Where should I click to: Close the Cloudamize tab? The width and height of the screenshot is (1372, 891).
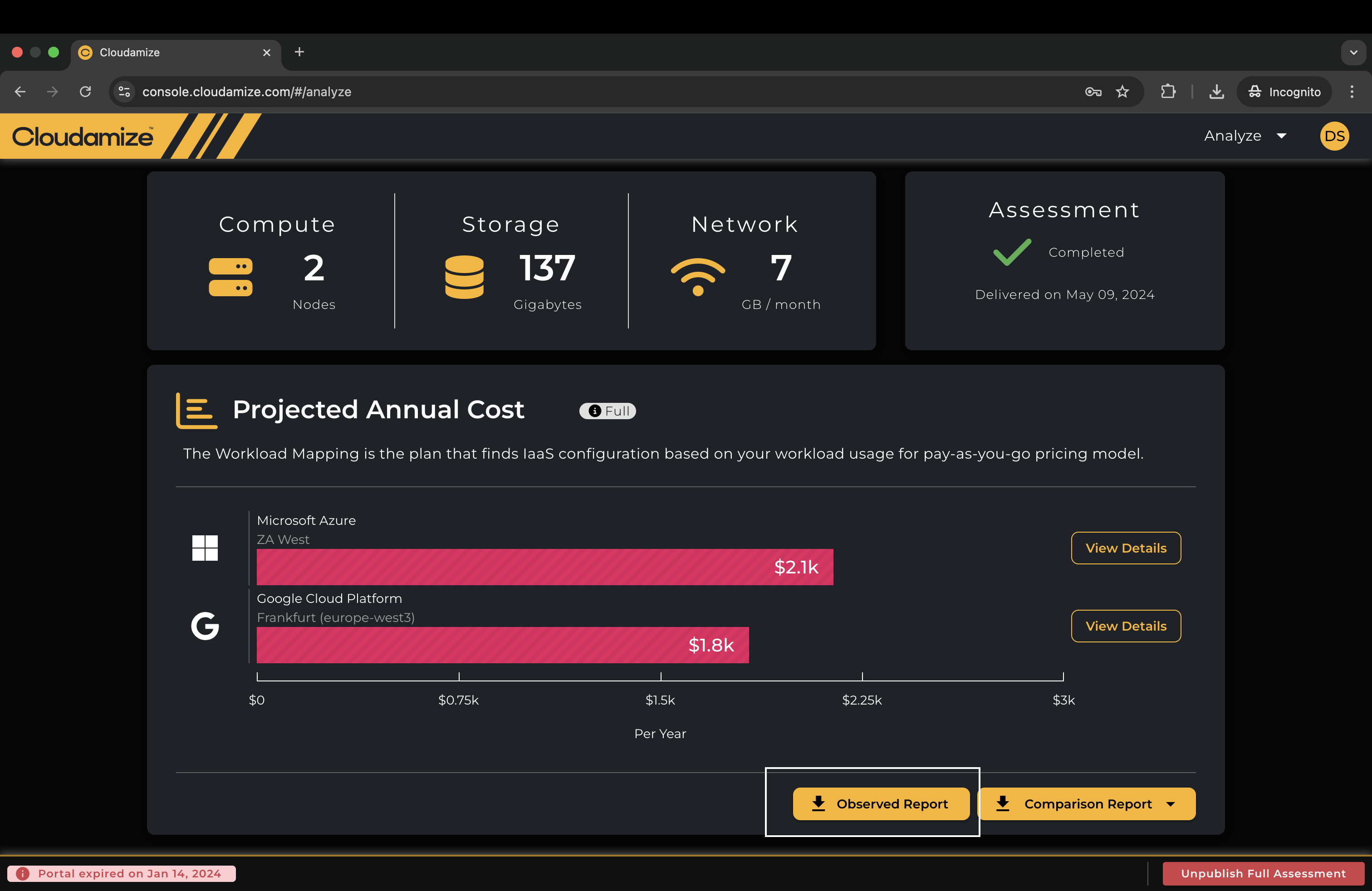(266, 53)
